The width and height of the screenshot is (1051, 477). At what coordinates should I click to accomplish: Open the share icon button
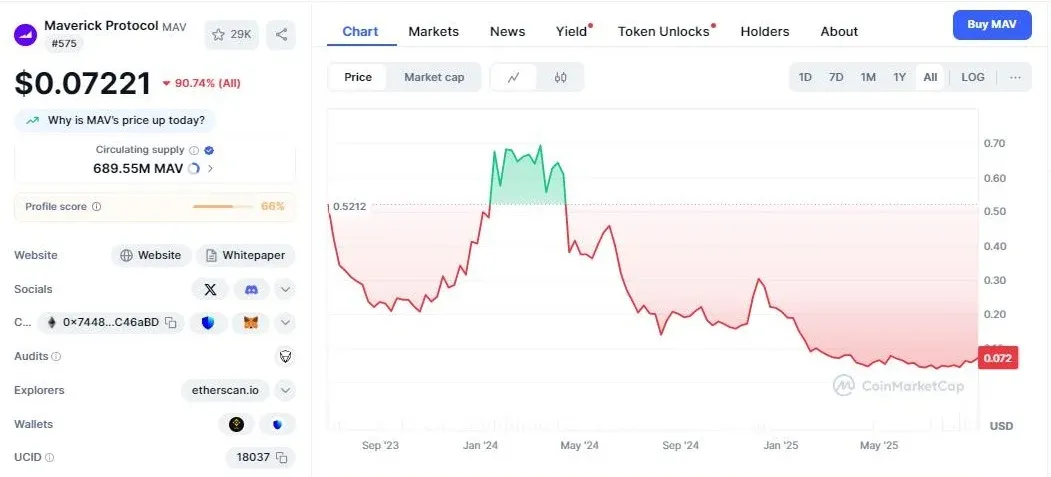tap(281, 35)
